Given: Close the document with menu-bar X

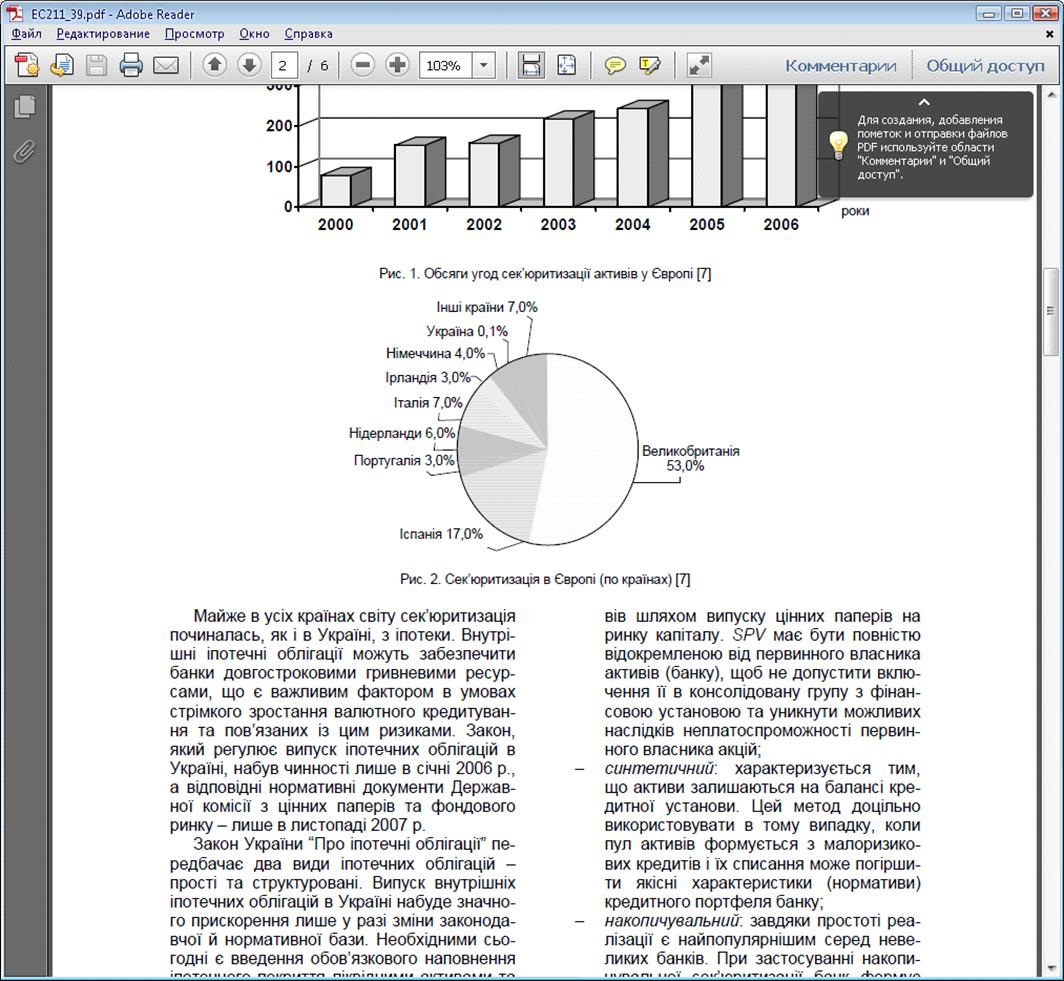Looking at the screenshot, I should click(x=1049, y=33).
